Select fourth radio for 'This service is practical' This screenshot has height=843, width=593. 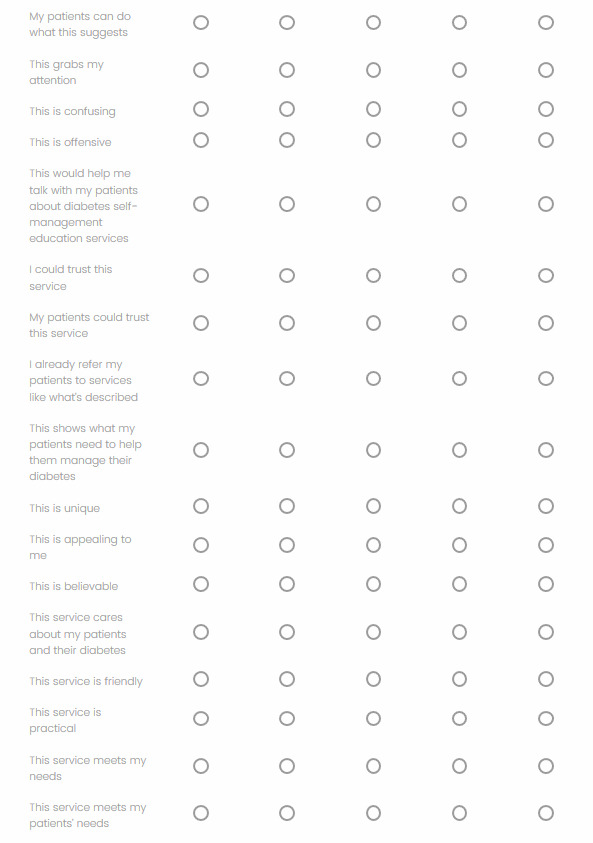(x=459, y=718)
